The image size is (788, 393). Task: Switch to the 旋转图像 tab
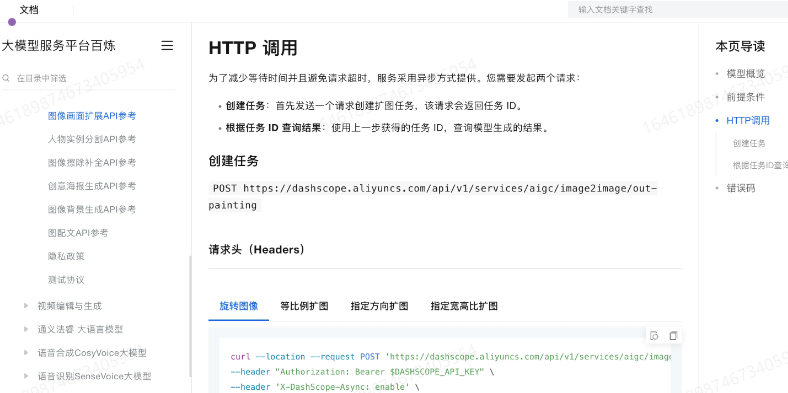click(239, 306)
